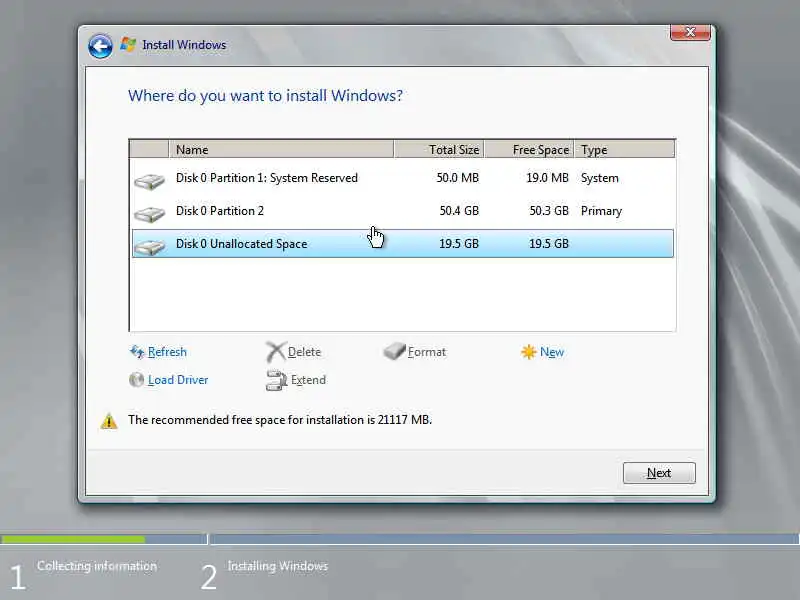Click the New starburst icon
The image size is (800, 600).
[x=529, y=352]
